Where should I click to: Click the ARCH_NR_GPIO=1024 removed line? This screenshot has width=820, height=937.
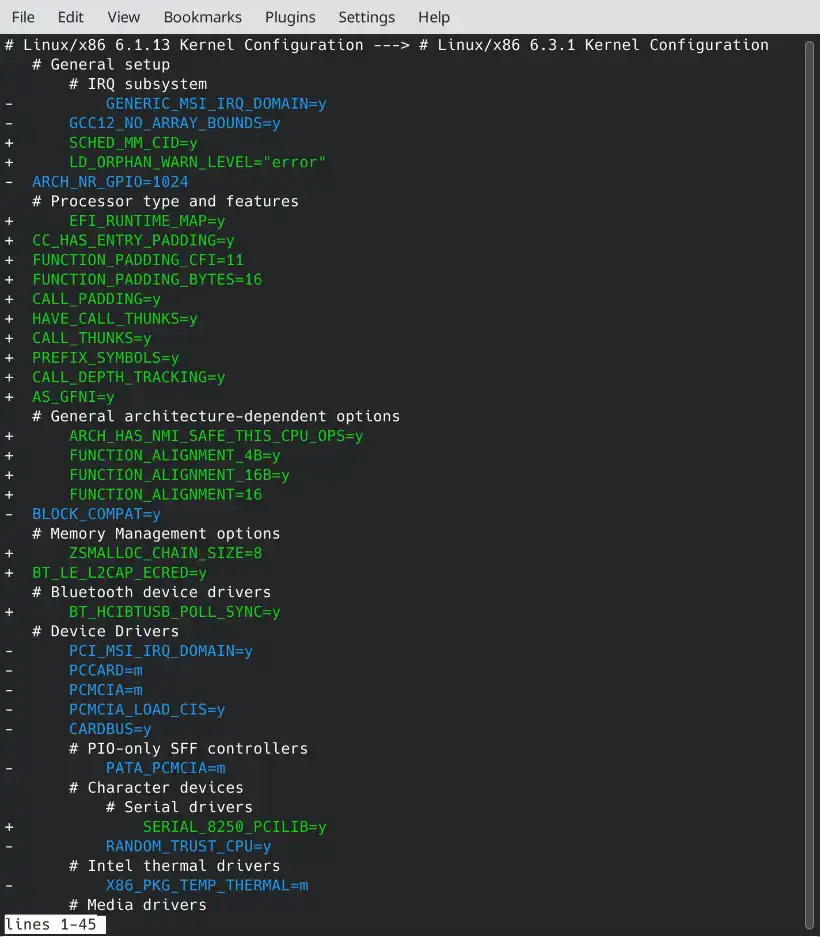[110, 182]
